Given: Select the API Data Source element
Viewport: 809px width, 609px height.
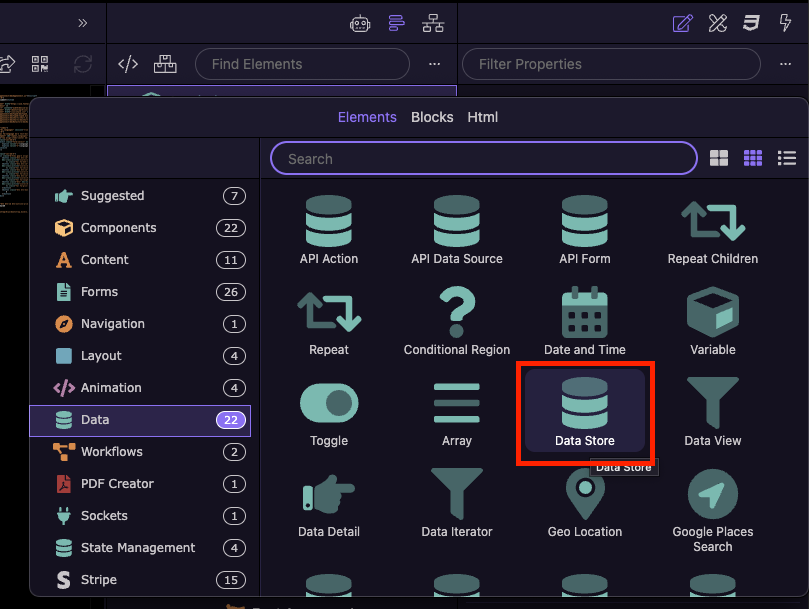Looking at the screenshot, I should point(457,230).
